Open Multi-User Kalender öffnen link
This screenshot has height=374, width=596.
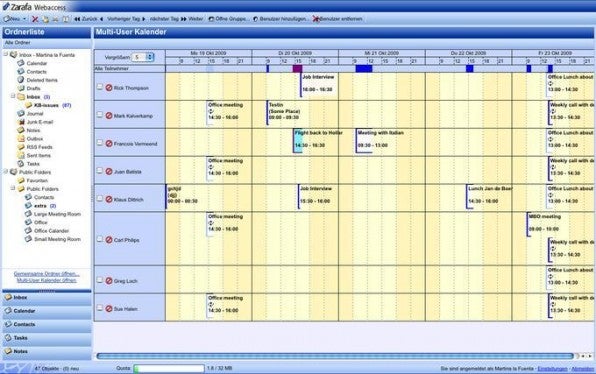pyautogui.click(x=47, y=280)
